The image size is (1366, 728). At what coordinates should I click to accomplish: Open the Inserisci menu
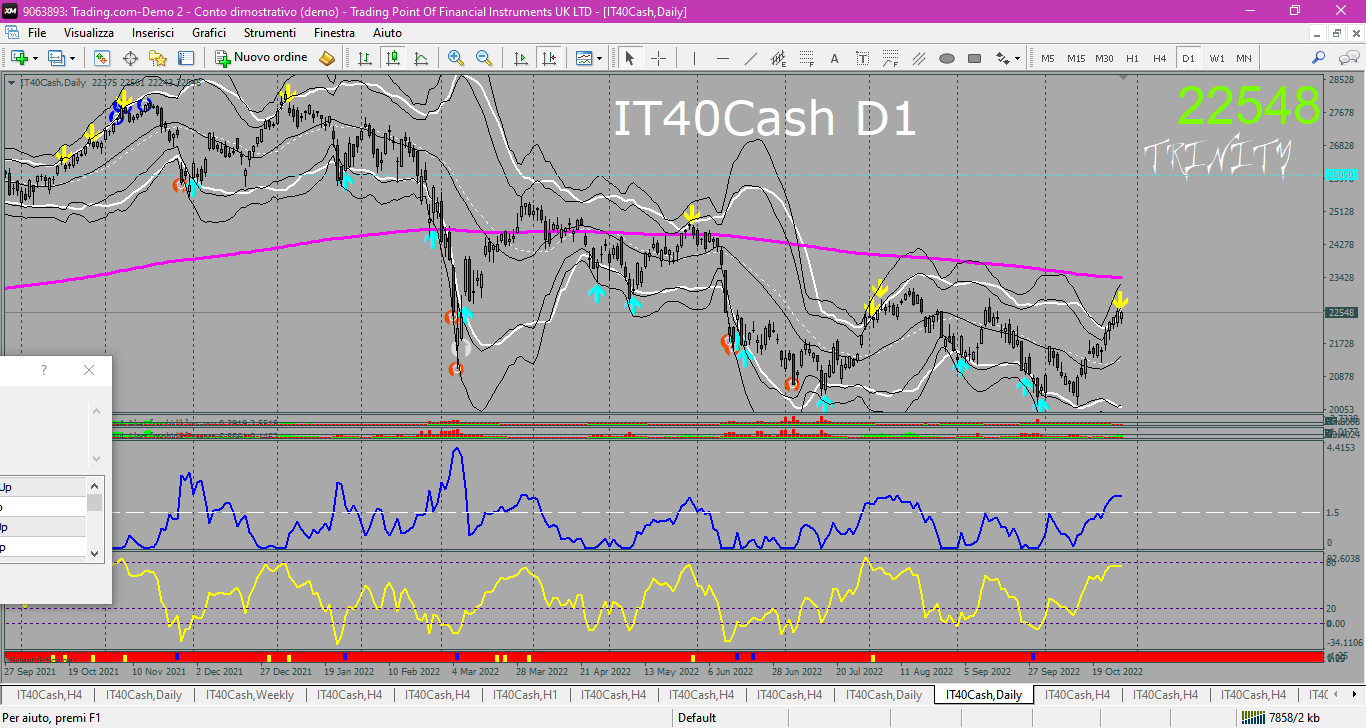[x=153, y=33]
